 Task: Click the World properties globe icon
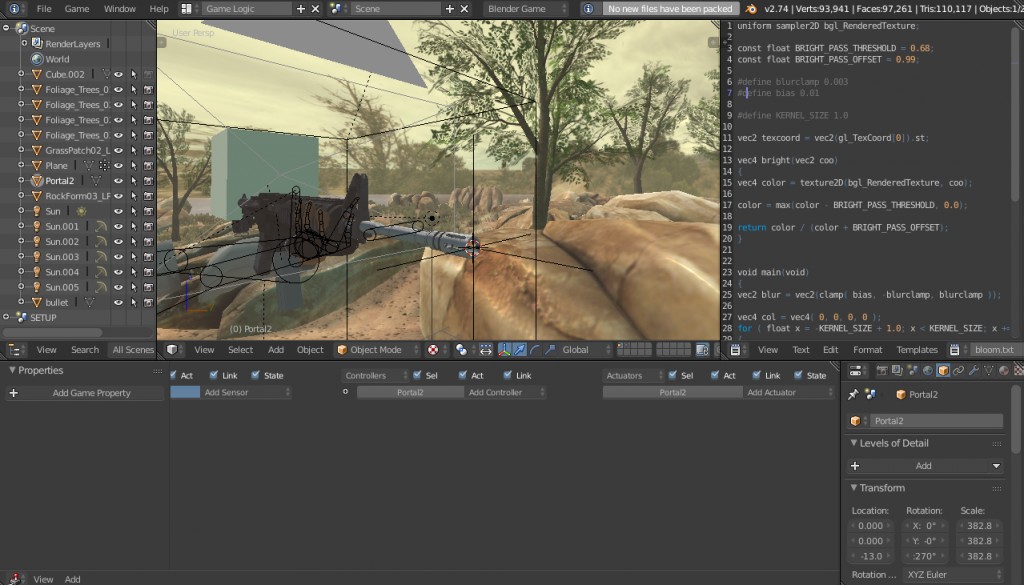(x=927, y=371)
